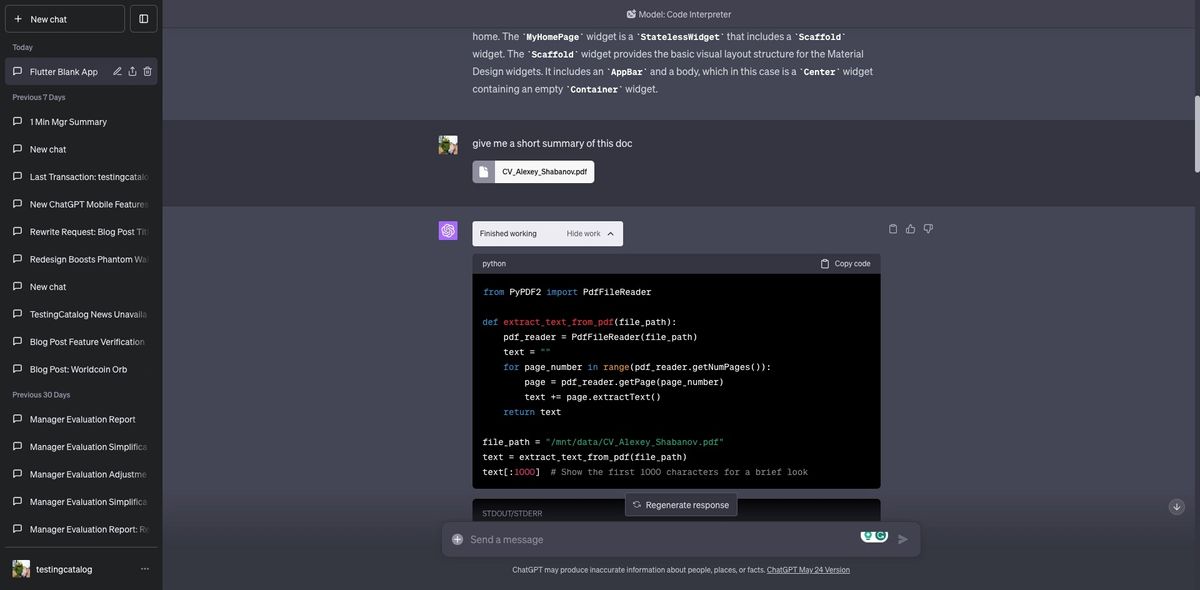Open the CV_Alexey_Shabanov.pdf attachment

(x=533, y=170)
